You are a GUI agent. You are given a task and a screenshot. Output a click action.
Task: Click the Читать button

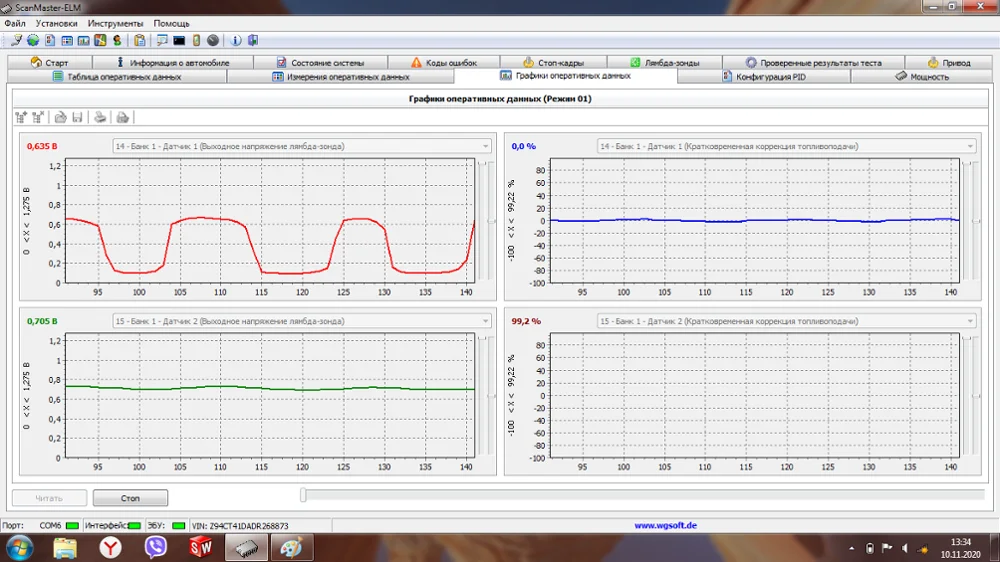pyautogui.click(x=49, y=498)
